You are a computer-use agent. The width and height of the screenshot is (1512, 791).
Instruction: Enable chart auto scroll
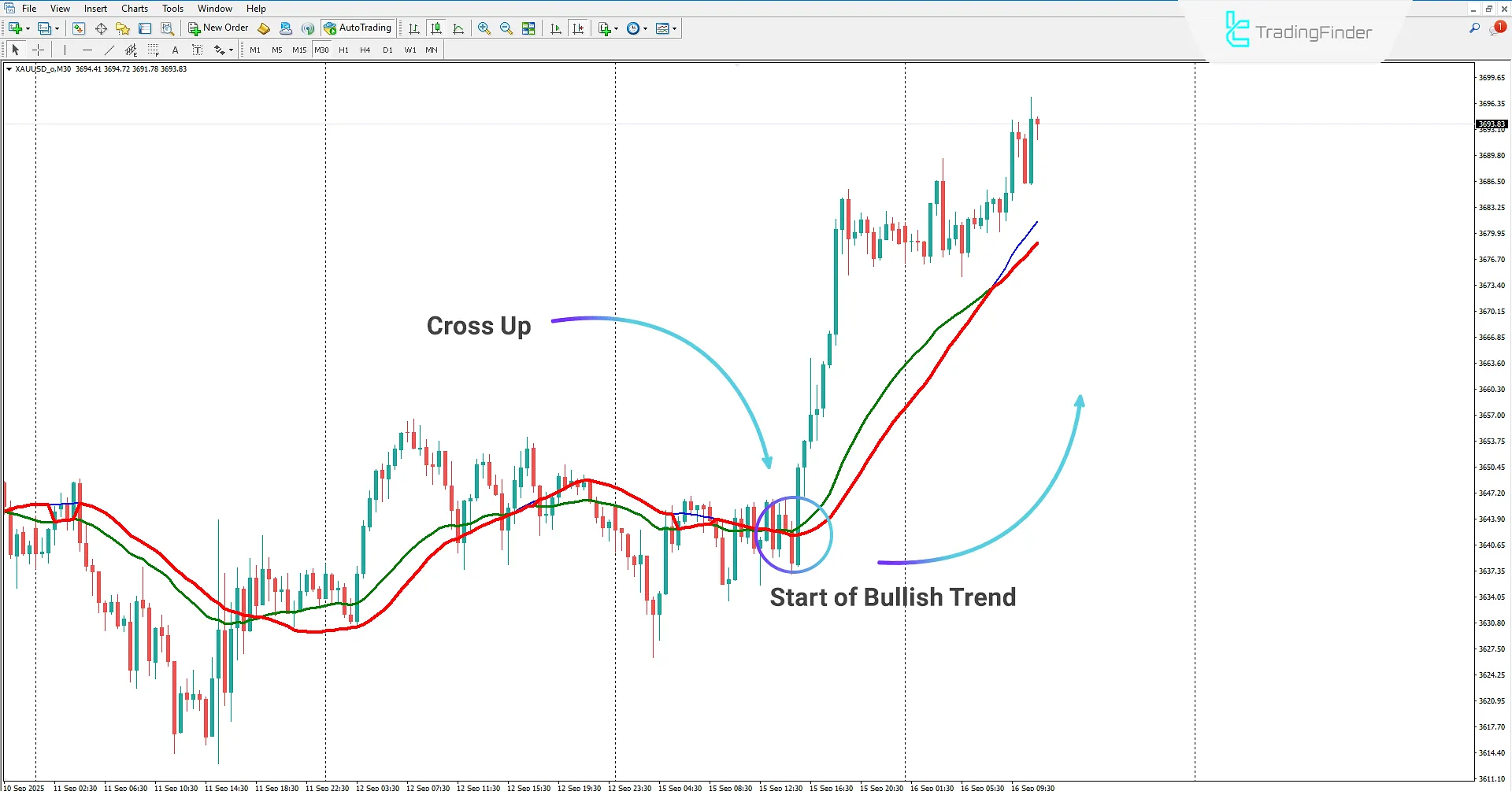pos(556,28)
